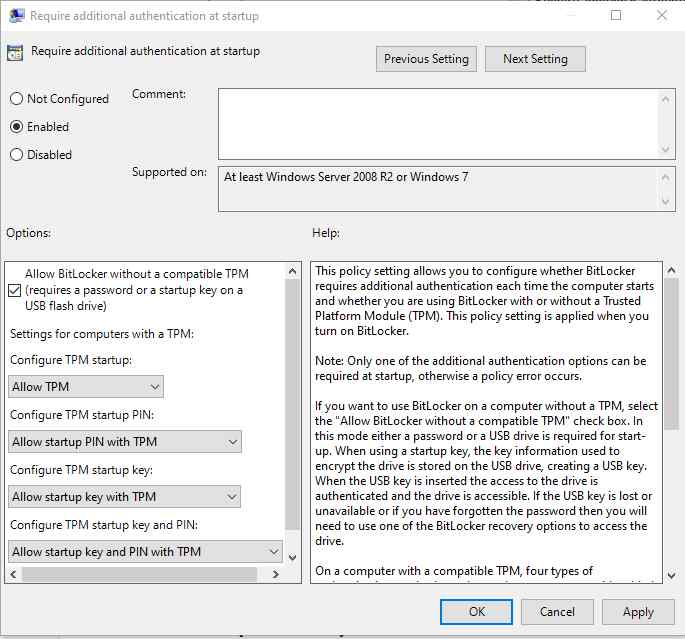
Task: Open the Configure TPM startup dropdown
Action: [x=86, y=387]
